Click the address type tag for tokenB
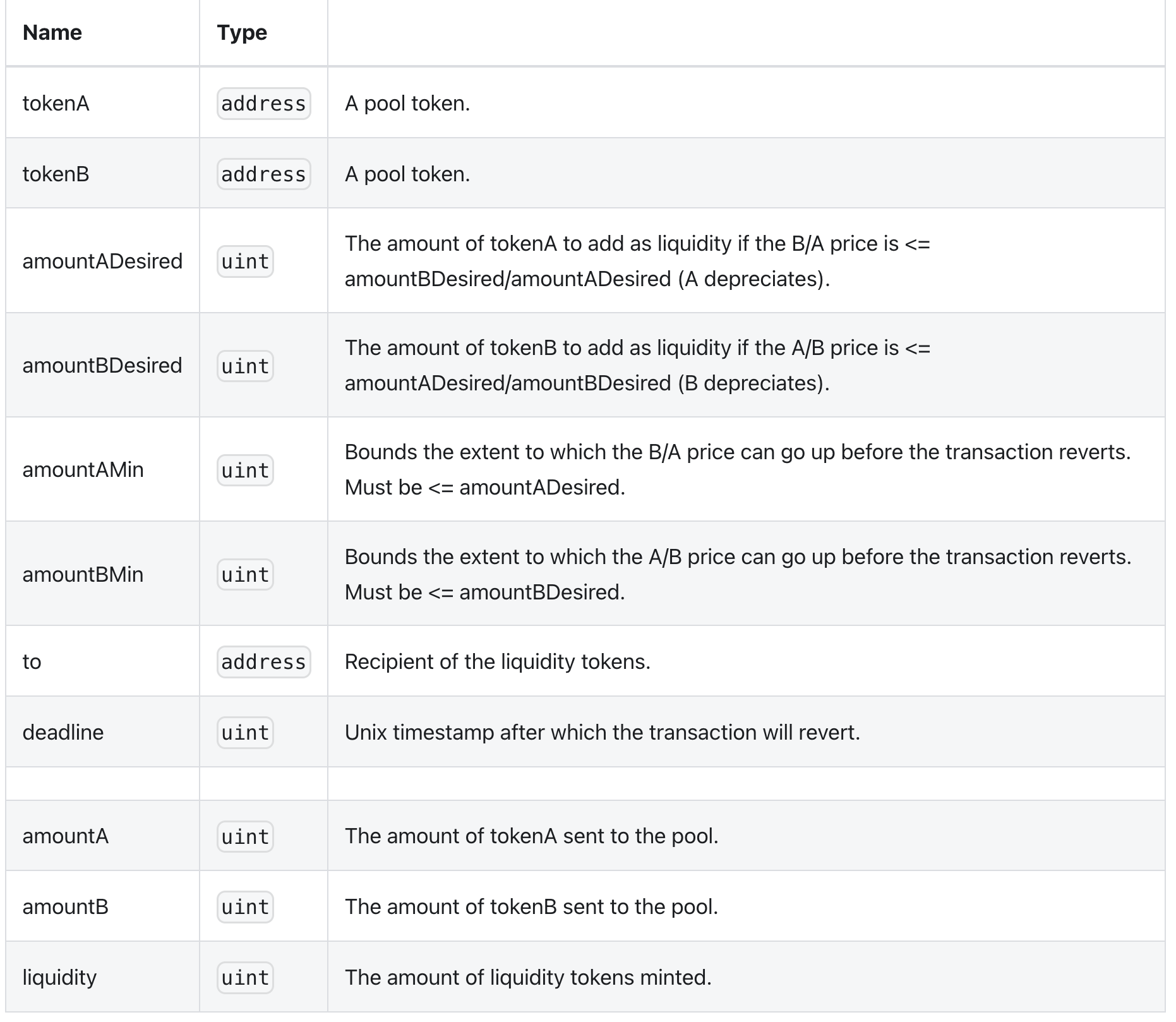Screen dimensions: 1176x1022 coord(264,174)
